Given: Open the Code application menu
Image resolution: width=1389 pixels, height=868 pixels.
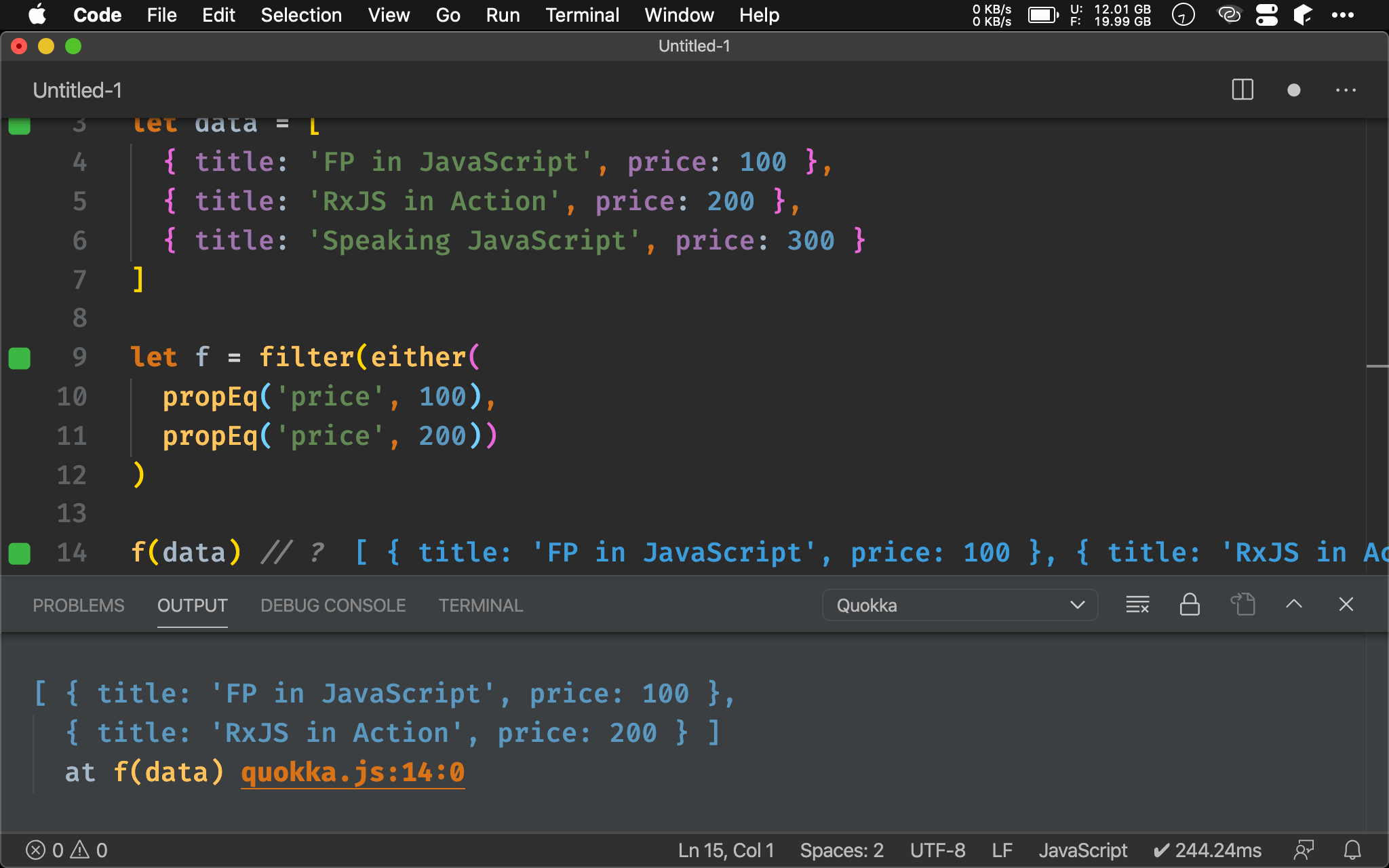Looking at the screenshot, I should point(97,15).
